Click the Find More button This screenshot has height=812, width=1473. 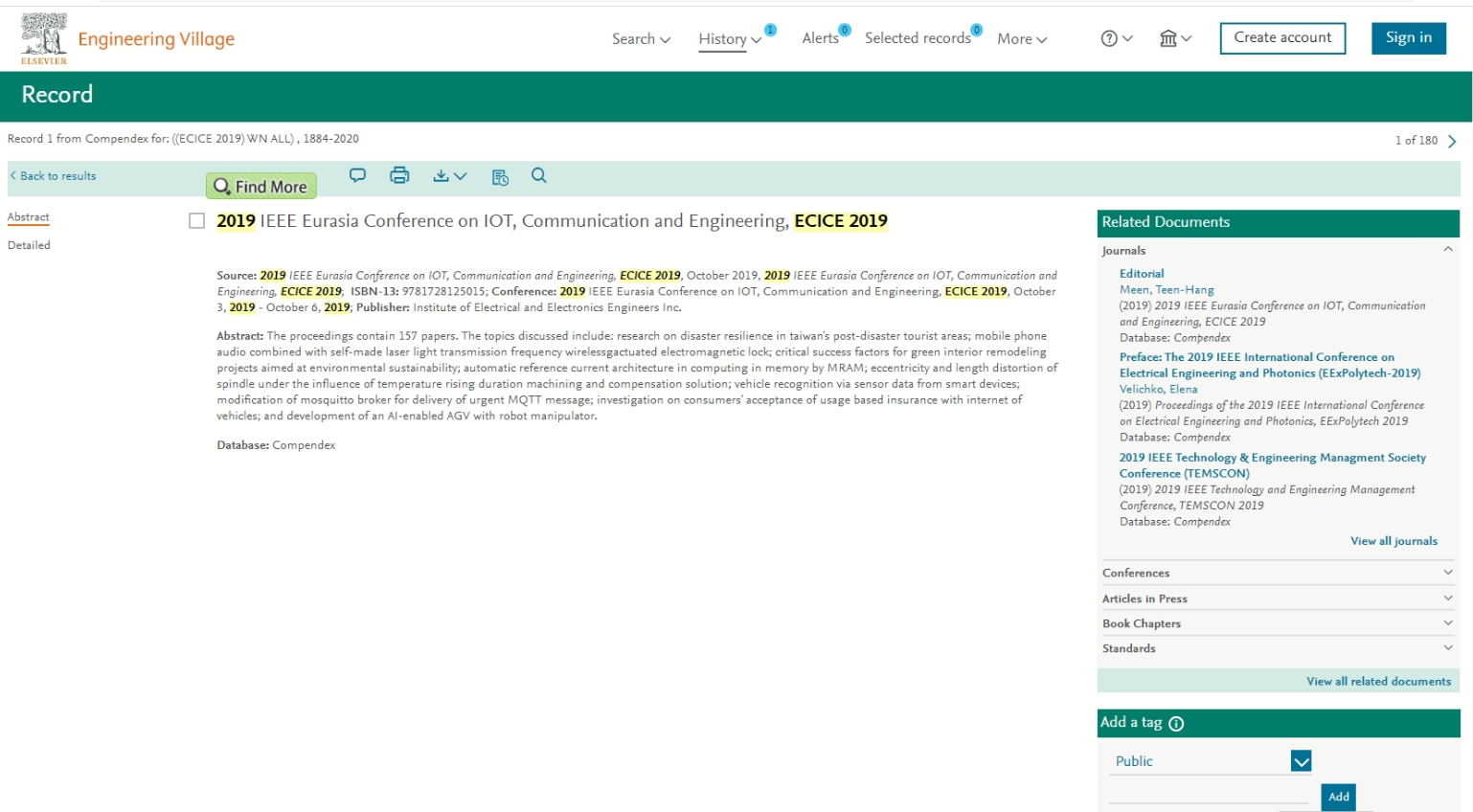[x=261, y=186]
